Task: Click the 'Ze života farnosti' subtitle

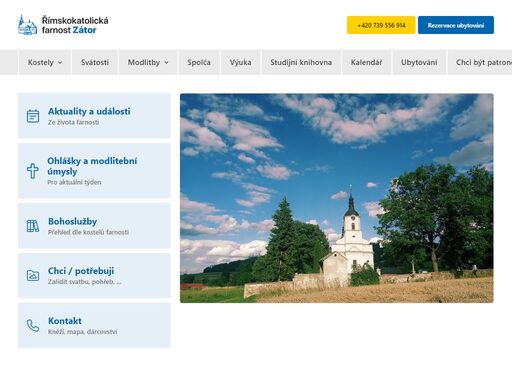Action: click(x=73, y=122)
